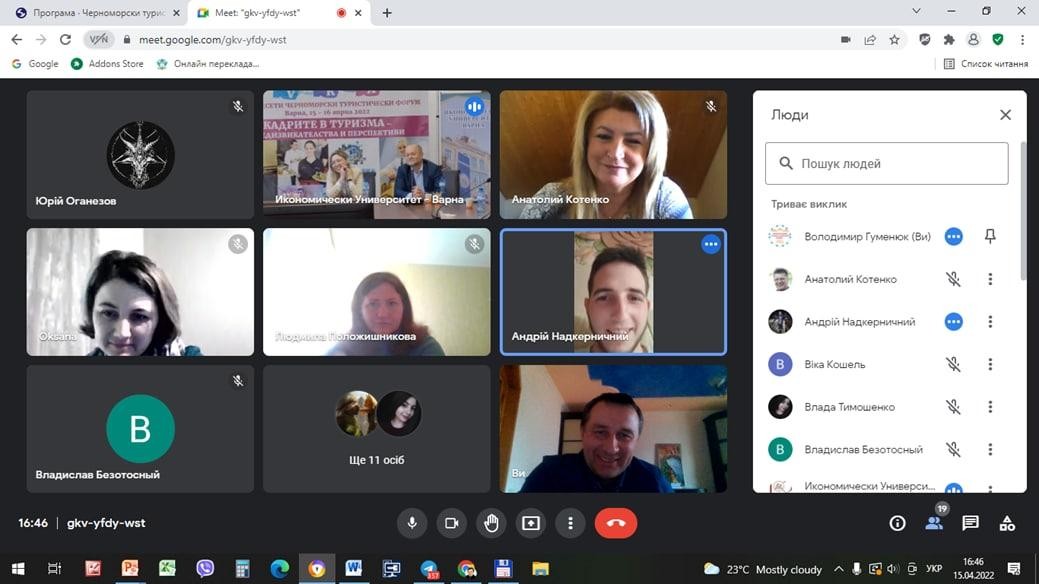Open the Google bookmark

[35, 64]
